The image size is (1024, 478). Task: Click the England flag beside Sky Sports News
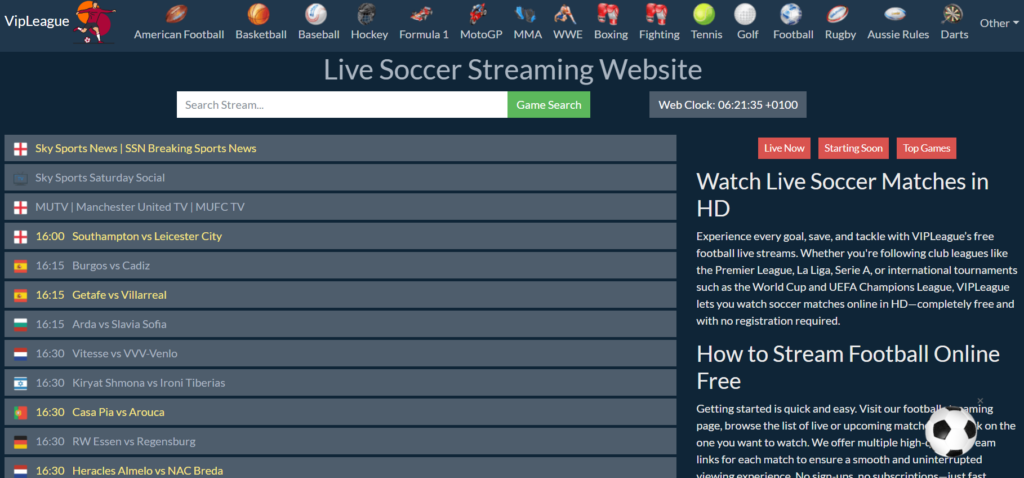pyautogui.click(x=20, y=149)
